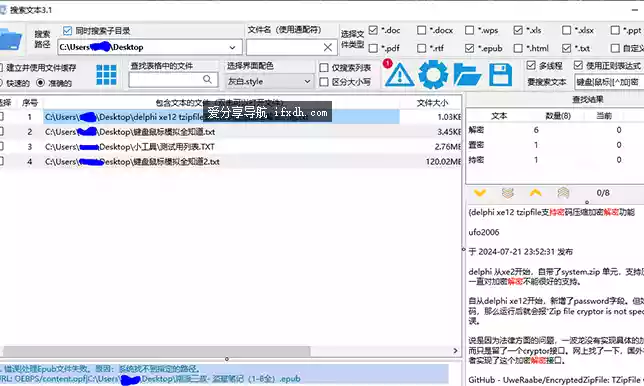Select the 解密 result row
Image resolution: width=644 pixels, height=386 pixels.
point(554,130)
